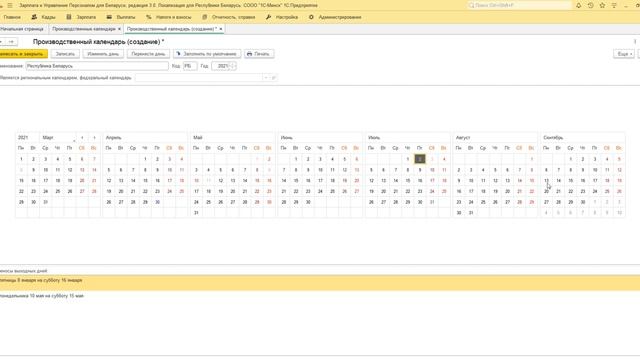Screen dimensions: 640x360
Task: Click Записать и закрыть button
Action: pyautogui.click(x=23, y=54)
